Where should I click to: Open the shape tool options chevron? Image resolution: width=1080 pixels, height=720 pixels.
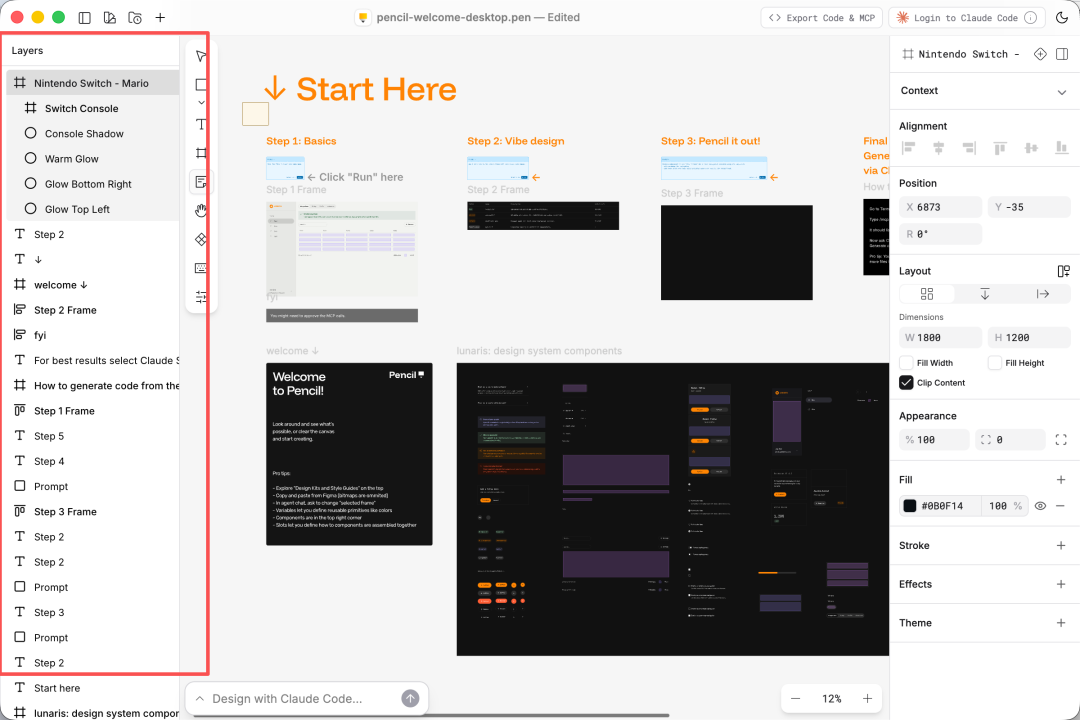(x=201, y=103)
